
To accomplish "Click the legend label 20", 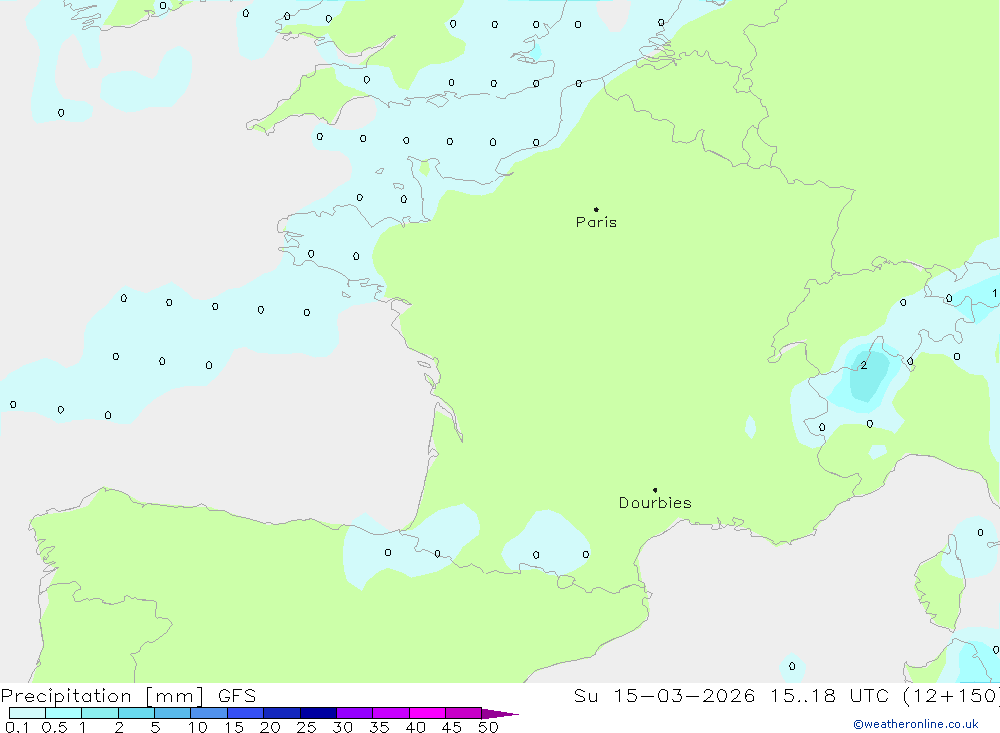I will (270, 727).
